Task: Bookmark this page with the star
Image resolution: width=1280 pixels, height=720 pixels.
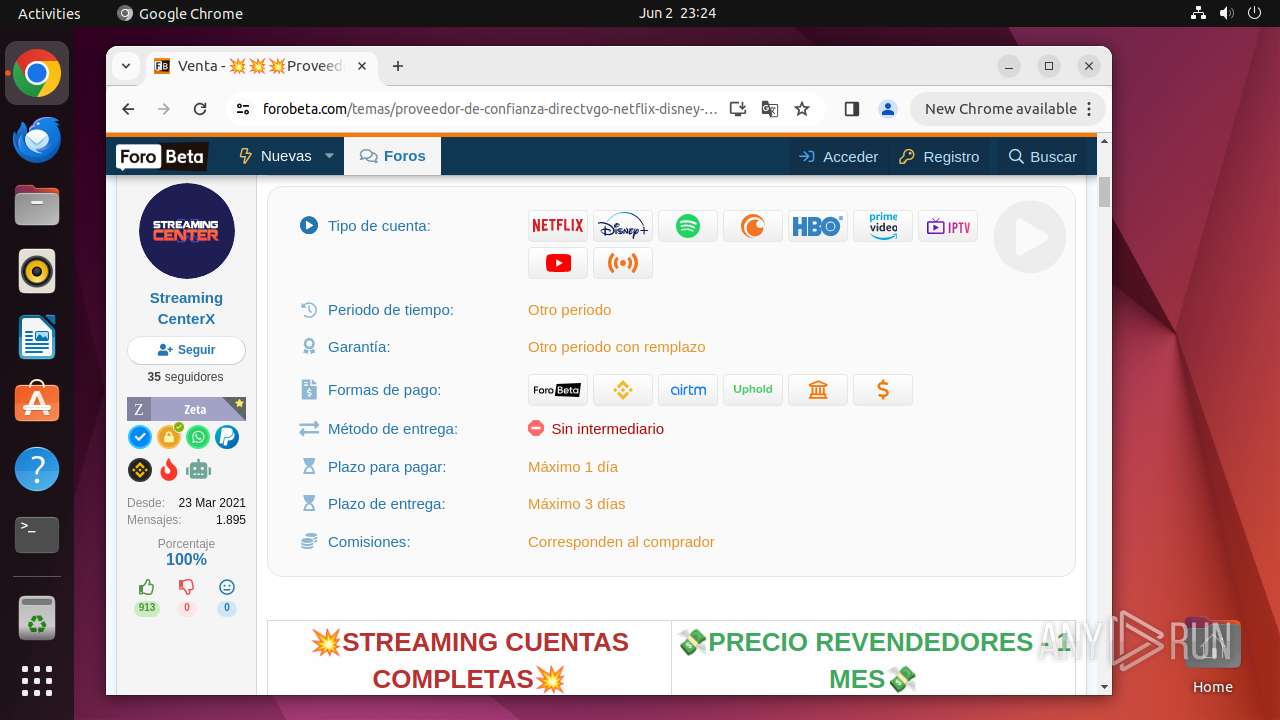Action: [x=802, y=109]
